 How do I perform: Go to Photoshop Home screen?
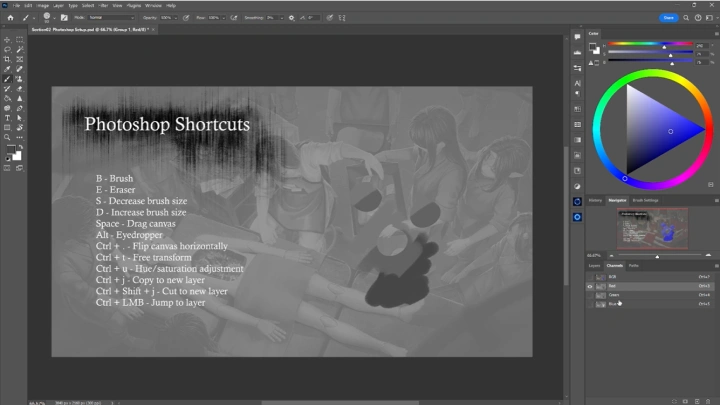click(10, 18)
